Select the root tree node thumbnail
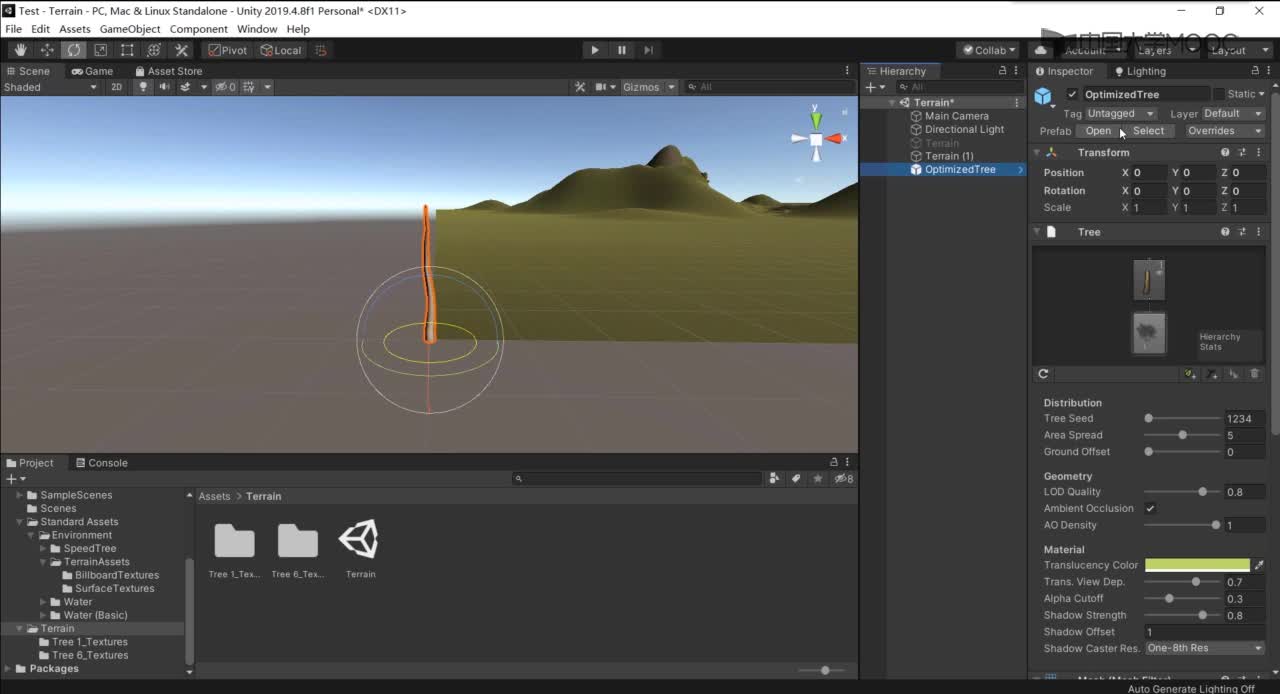 [x=1149, y=333]
